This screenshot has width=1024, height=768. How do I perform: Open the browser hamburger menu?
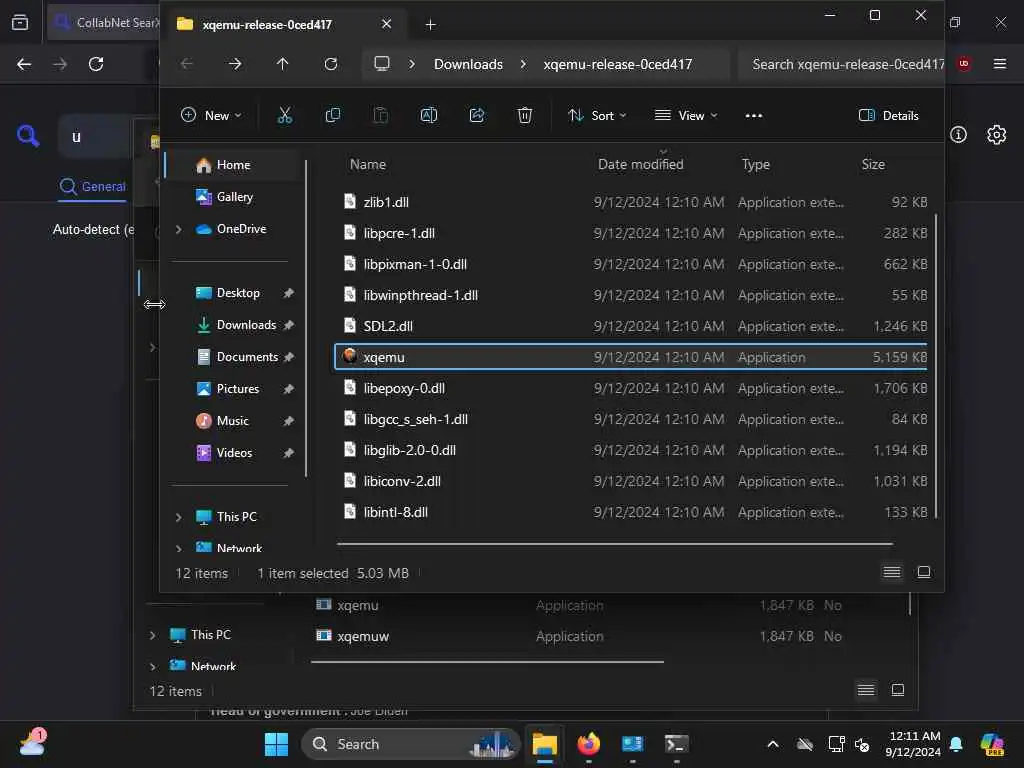coord(999,63)
